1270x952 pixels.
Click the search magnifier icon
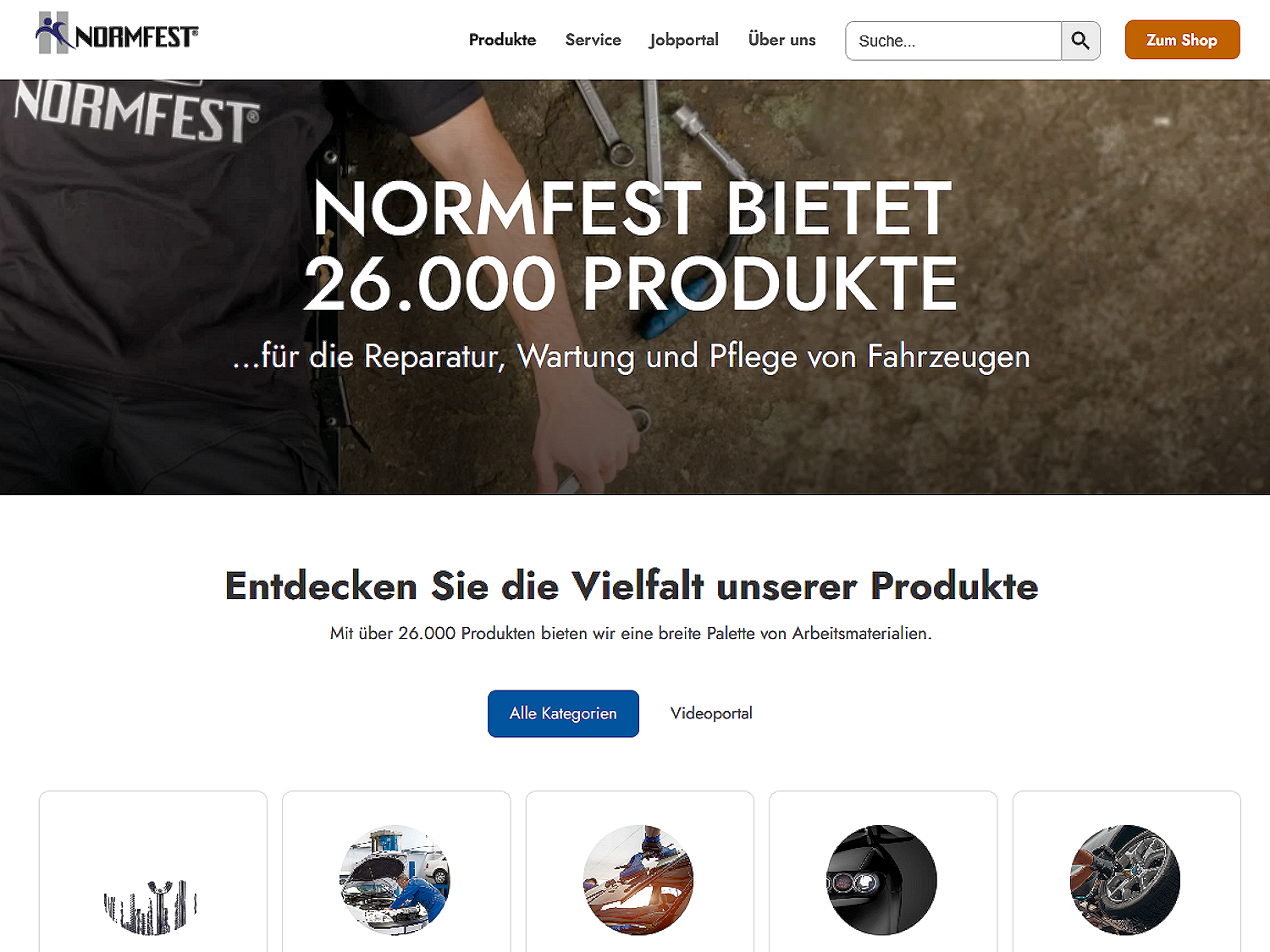pos(1080,41)
